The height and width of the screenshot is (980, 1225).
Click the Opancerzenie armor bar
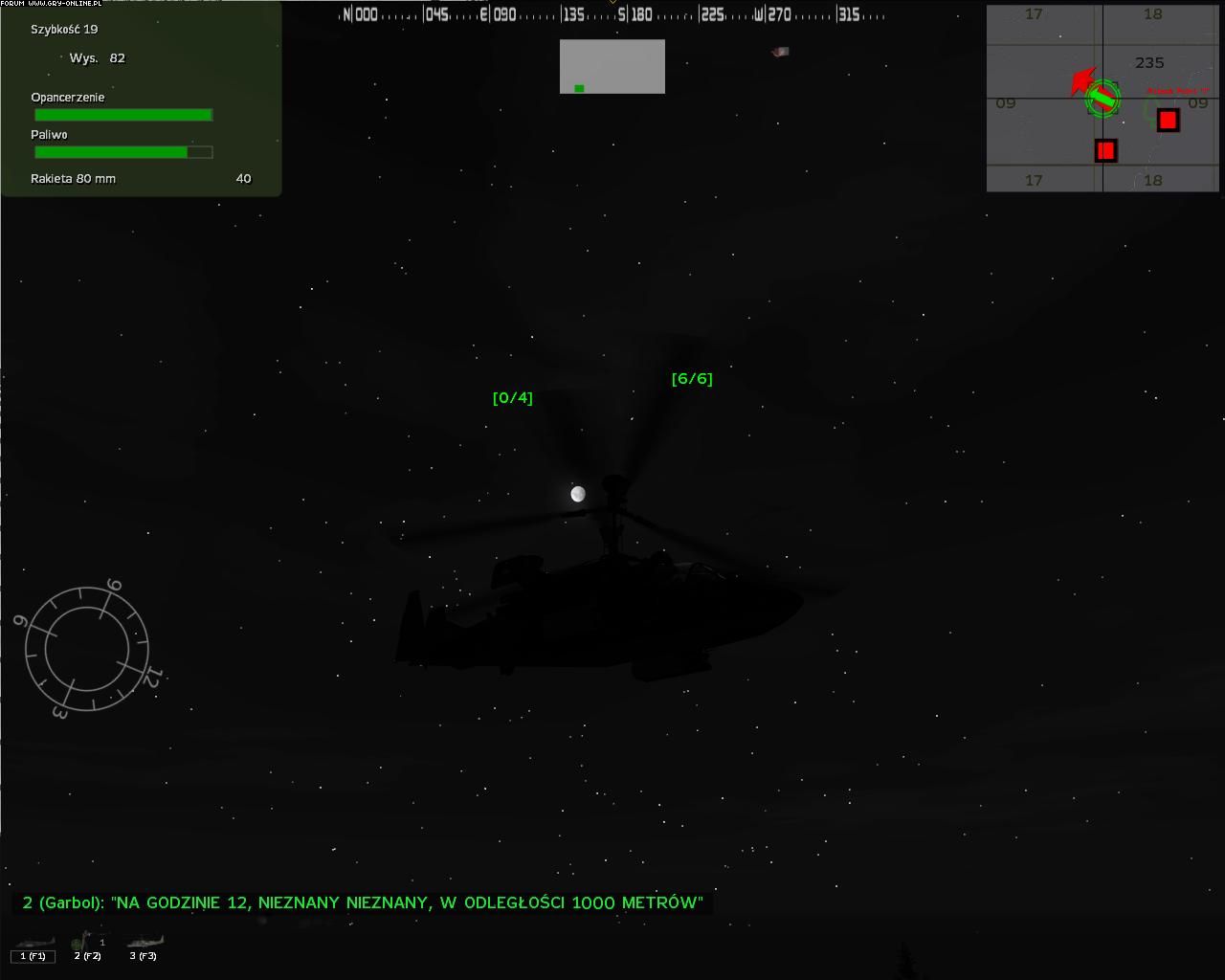(122, 115)
